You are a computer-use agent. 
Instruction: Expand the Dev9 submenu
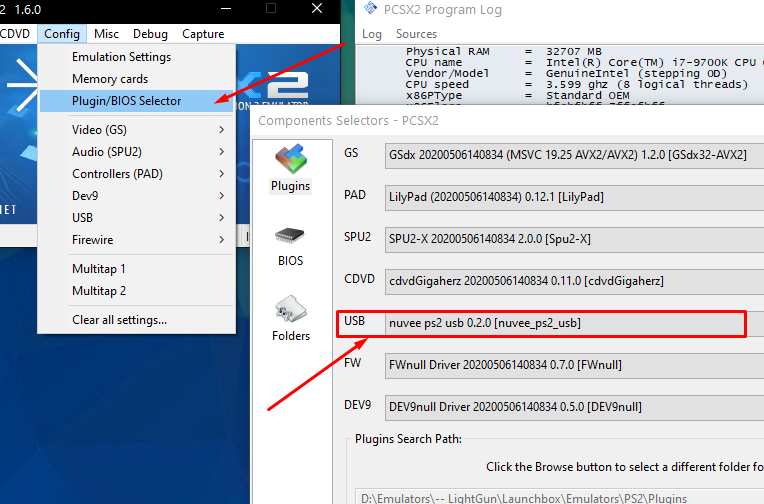pyautogui.click(x=136, y=195)
